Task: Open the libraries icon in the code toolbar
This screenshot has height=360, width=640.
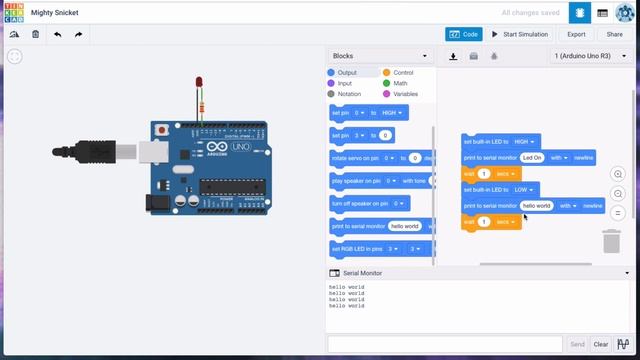Action: point(473,56)
